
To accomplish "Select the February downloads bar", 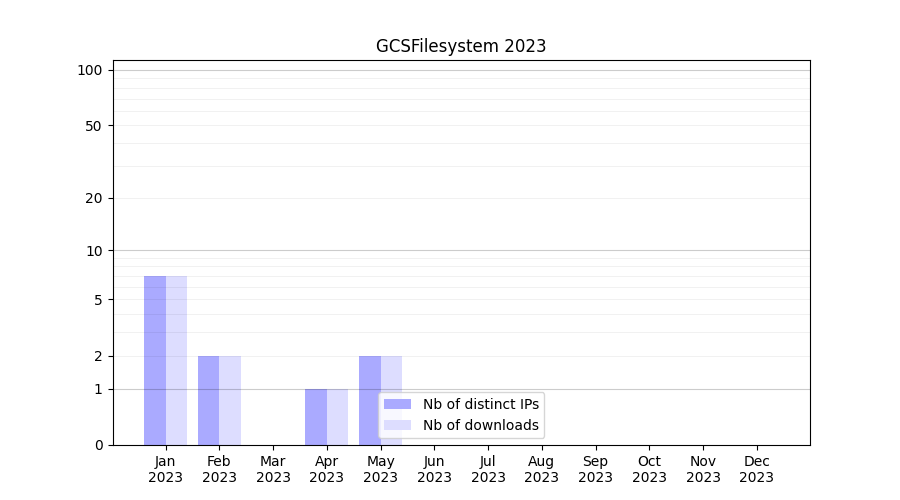I will 230,400.
